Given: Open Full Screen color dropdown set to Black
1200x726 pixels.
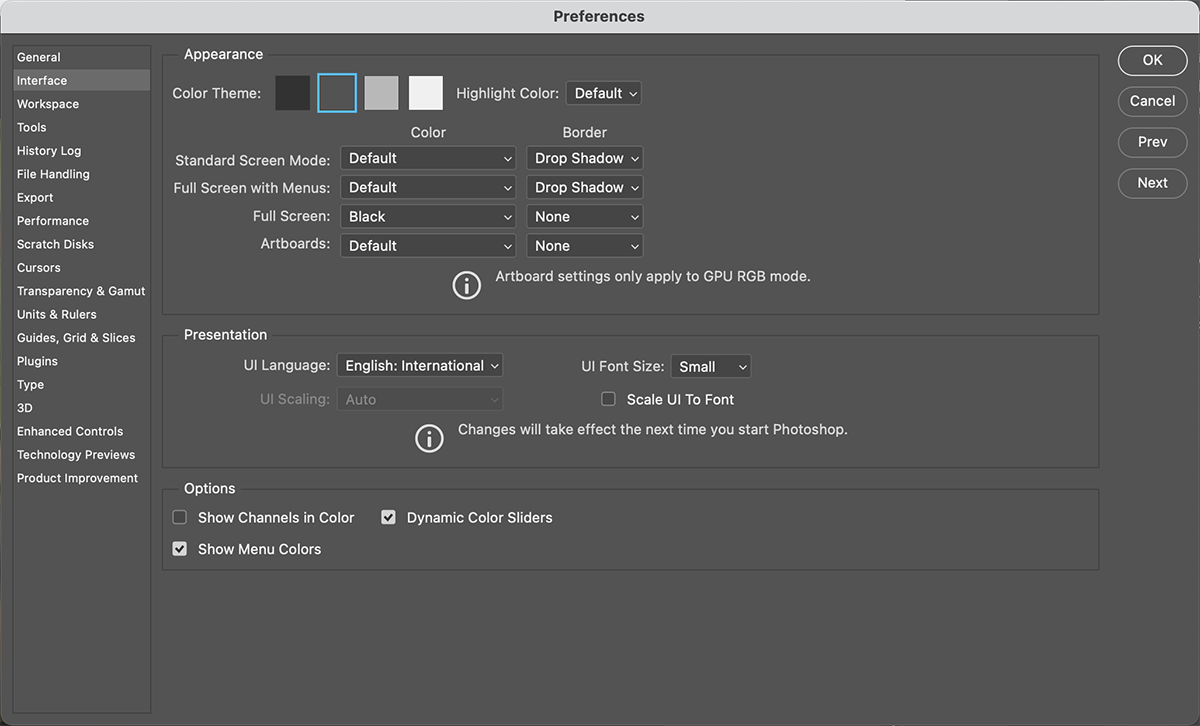Looking at the screenshot, I should pyautogui.click(x=428, y=216).
